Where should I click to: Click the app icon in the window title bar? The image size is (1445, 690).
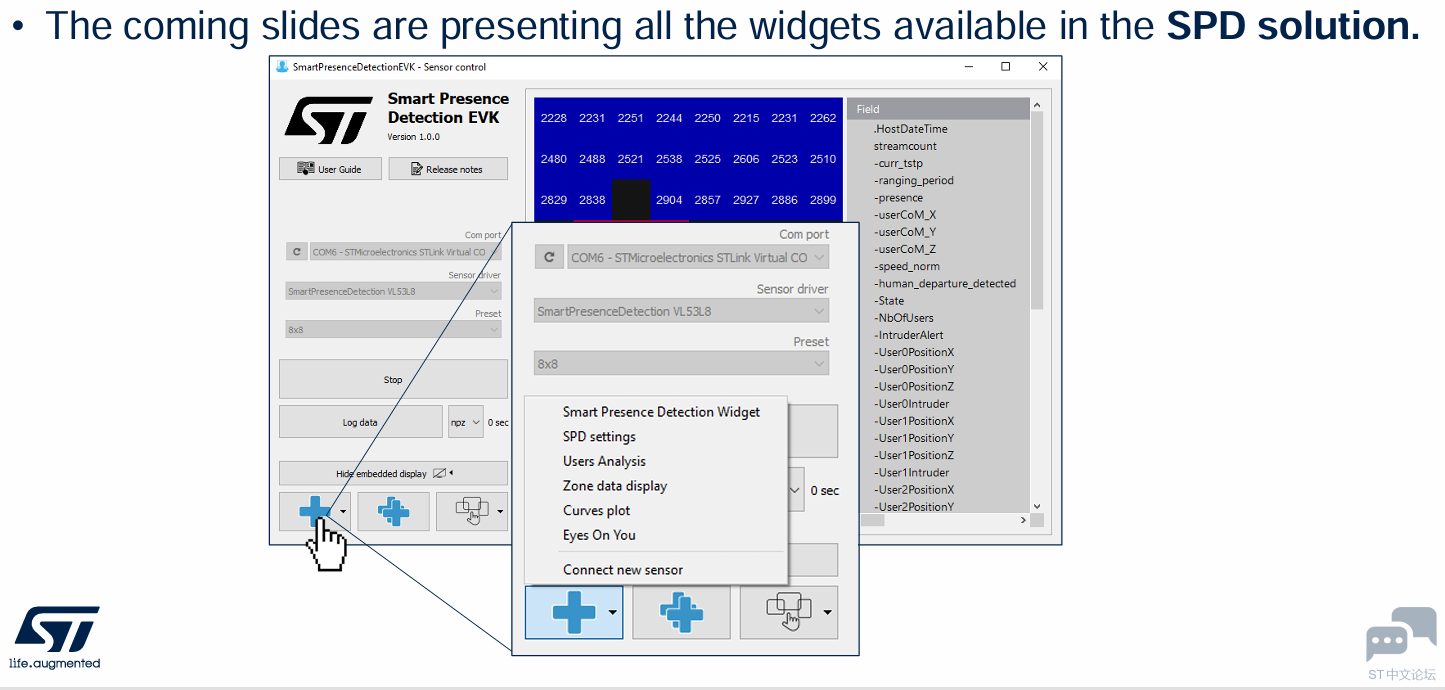282,67
